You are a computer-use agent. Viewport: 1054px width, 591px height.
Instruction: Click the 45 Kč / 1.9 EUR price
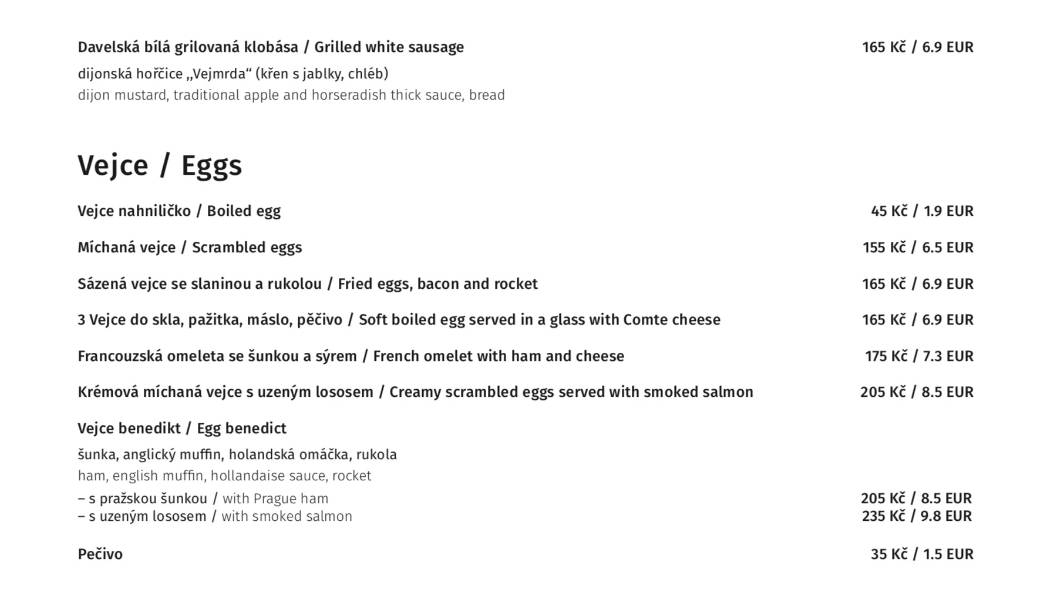[x=922, y=211]
